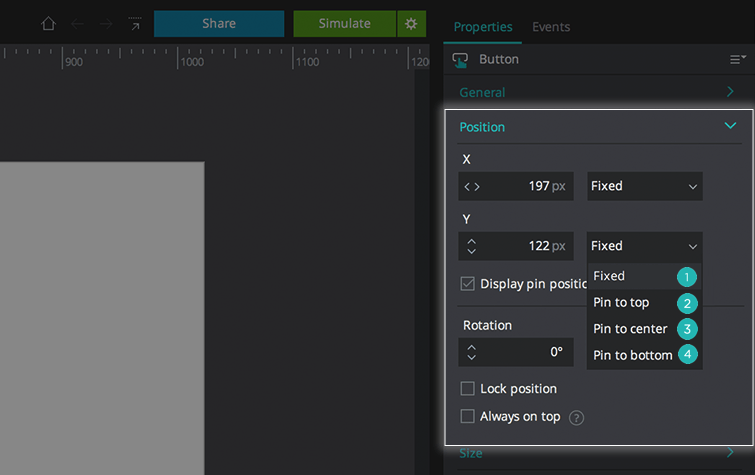Image resolution: width=755 pixels, height=475 pixels.
Task: Click the Button element icon in panel header
Action: (460, 60)
